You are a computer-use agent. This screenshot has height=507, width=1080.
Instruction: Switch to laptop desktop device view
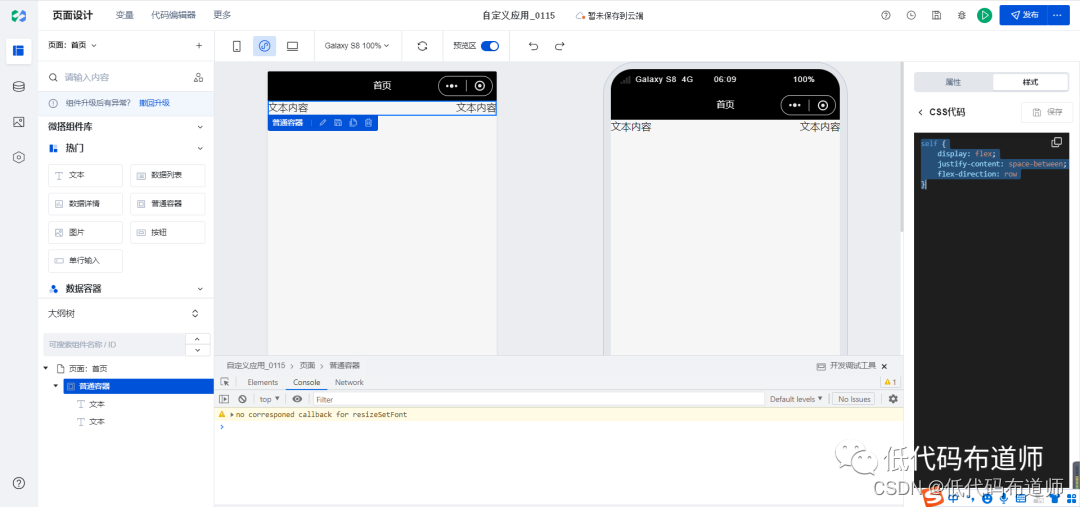tap(292, 46)
